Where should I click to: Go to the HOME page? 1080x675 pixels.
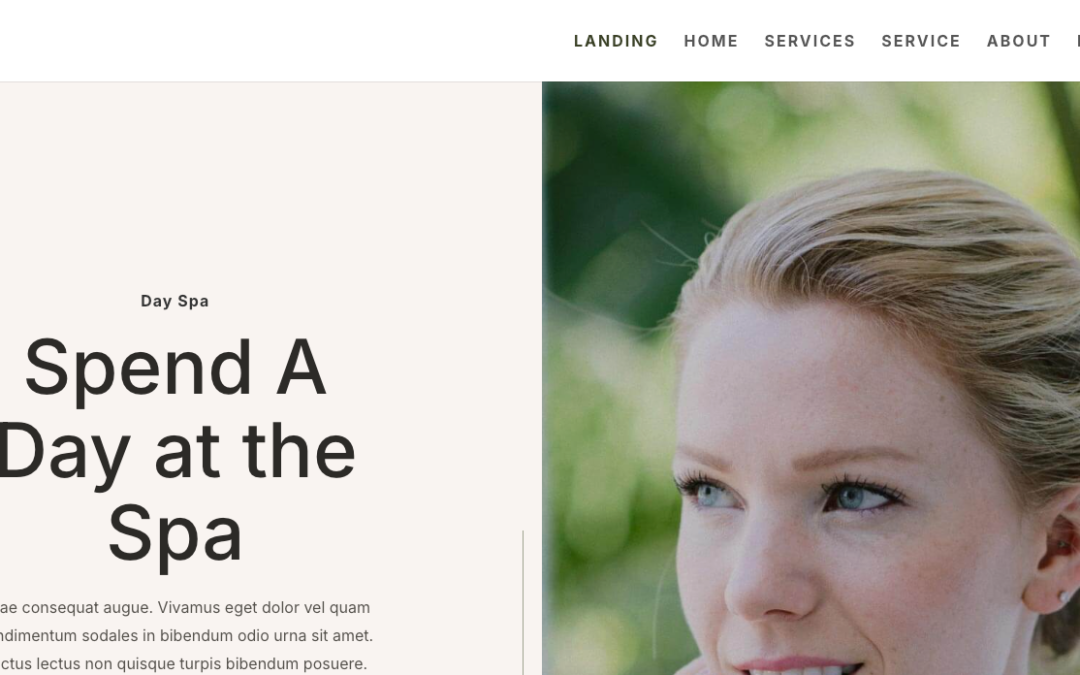click(711, 41)
